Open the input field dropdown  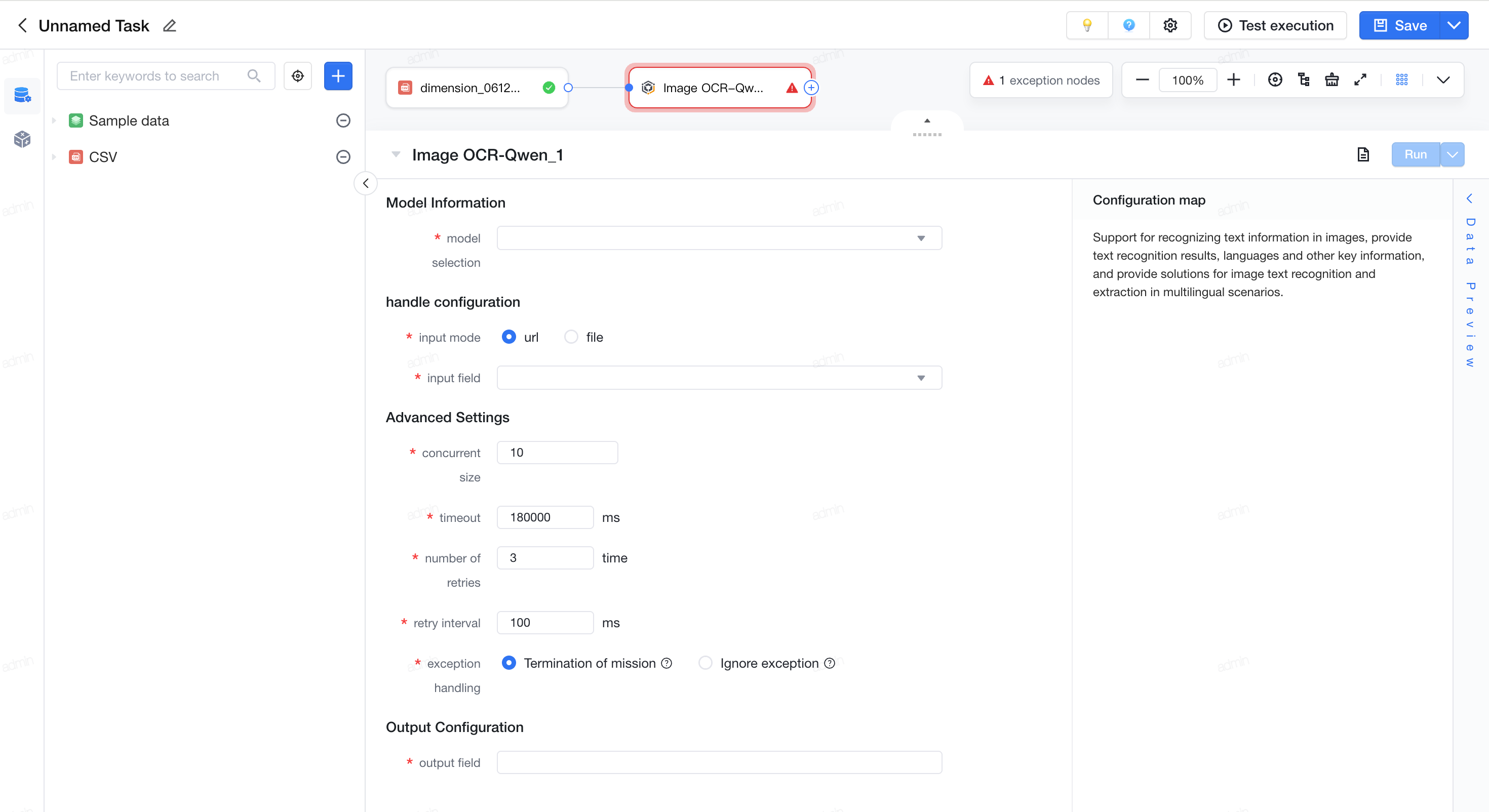(719, 378)
